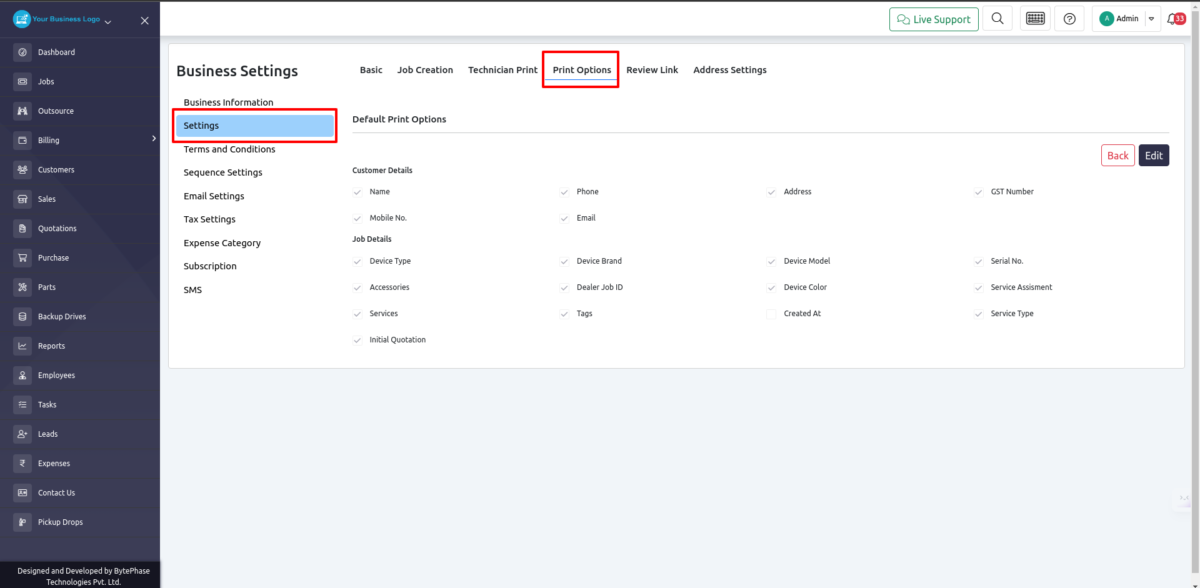Click the search magnifier icon
Viewport: 1200px width, 588px height.
point(997,18)
